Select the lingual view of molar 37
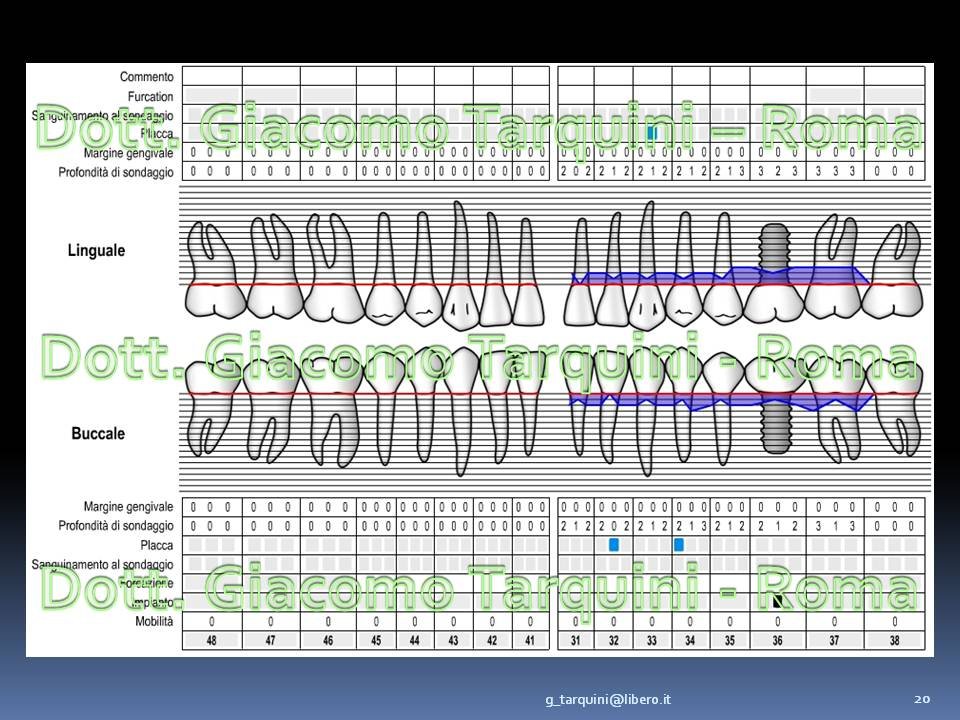960x720 pixels. 833,266
